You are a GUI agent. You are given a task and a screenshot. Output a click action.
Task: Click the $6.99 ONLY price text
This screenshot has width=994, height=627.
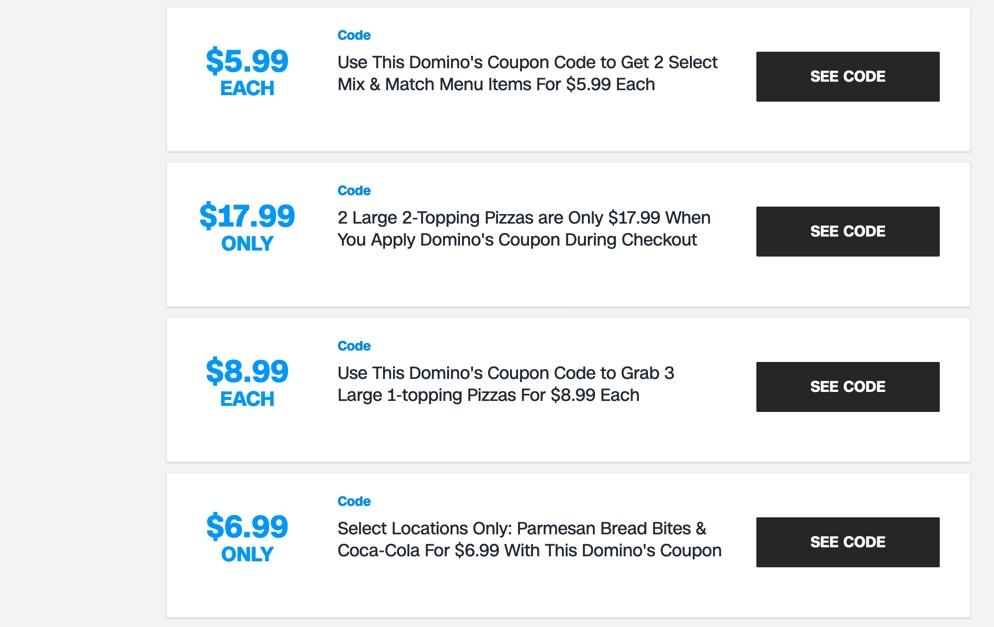247,537
